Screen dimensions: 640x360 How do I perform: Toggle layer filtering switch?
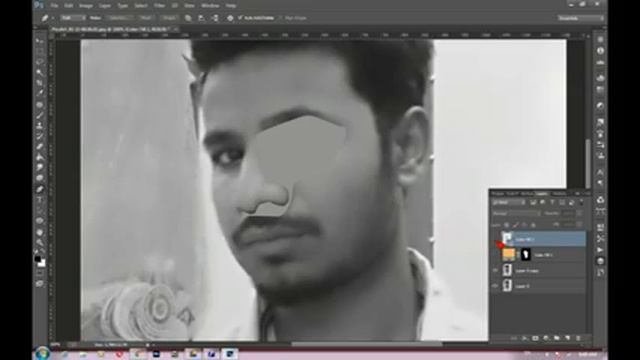click(x=581, y=202)
